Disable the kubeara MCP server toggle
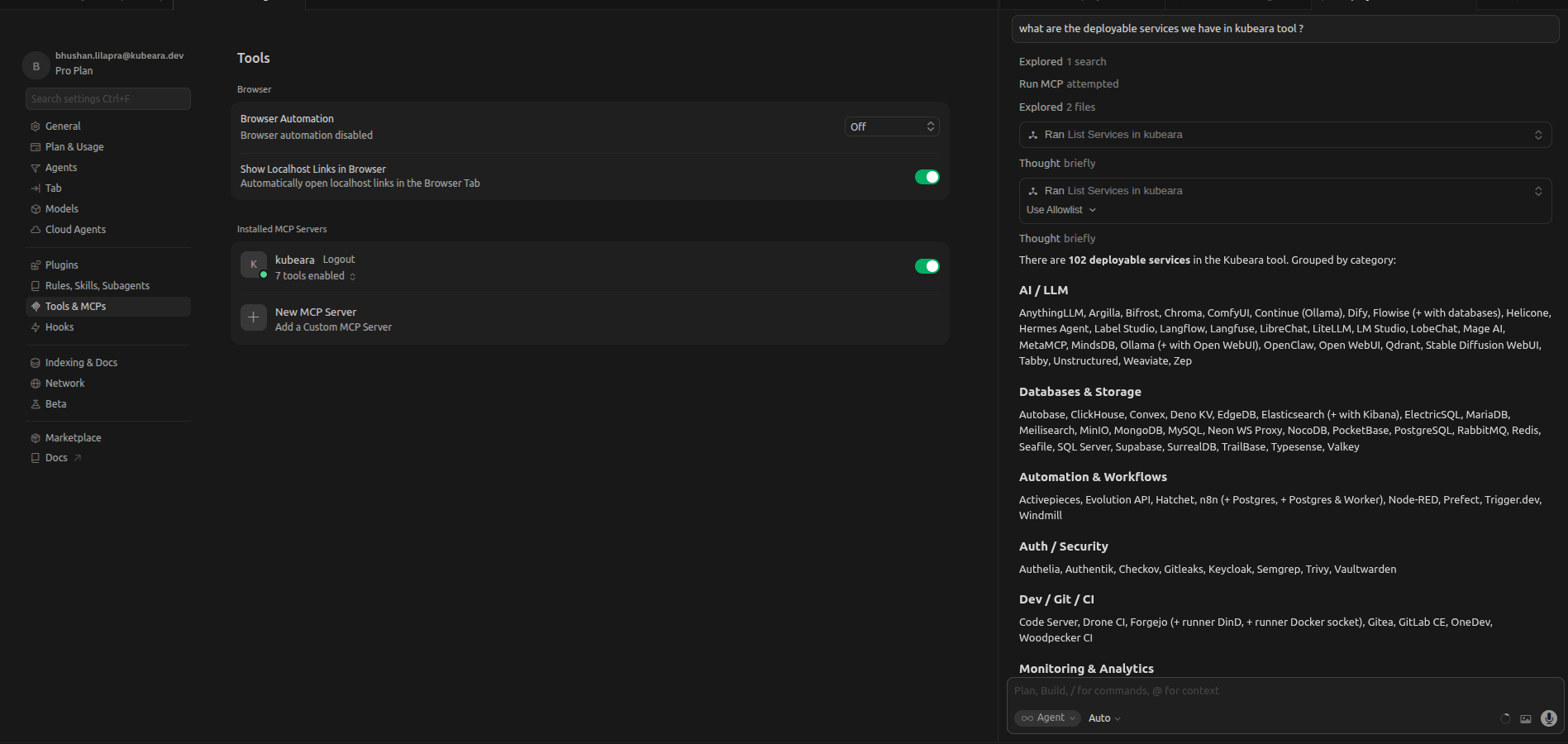Viewport: 1568px width, 744px height. [927, 266]
